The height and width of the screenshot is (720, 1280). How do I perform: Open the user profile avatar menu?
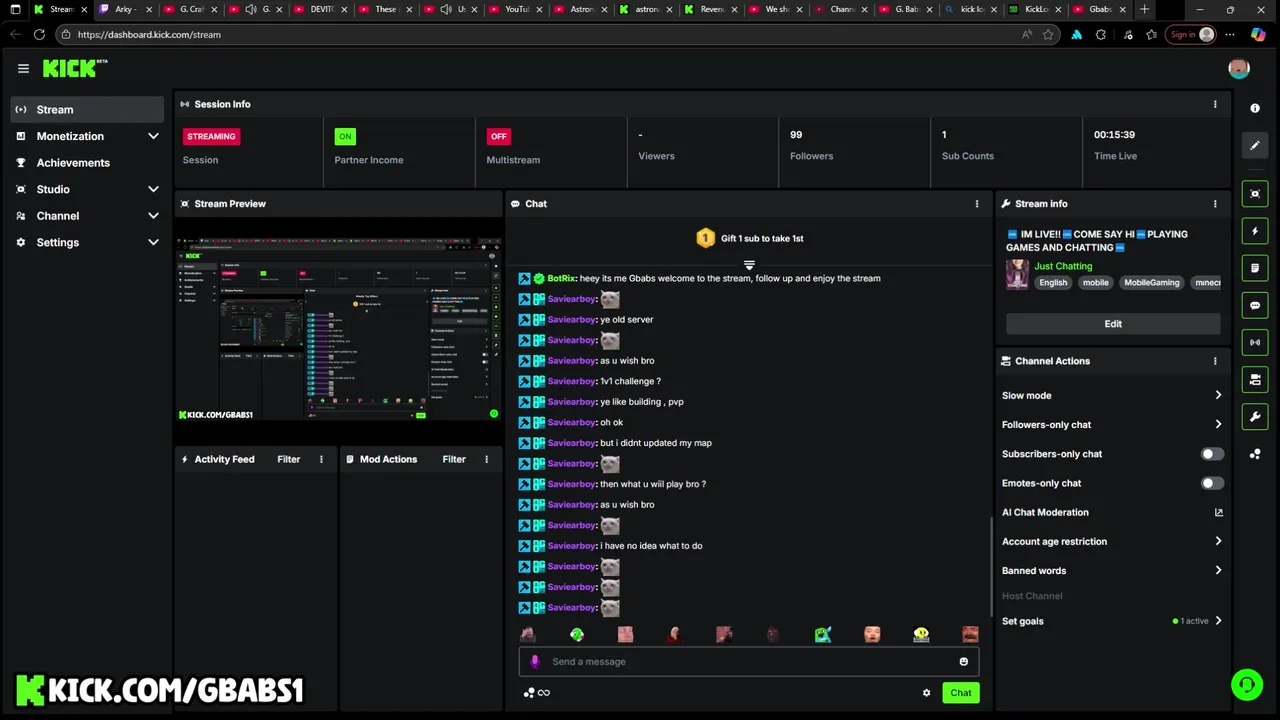coord(1239,68)
